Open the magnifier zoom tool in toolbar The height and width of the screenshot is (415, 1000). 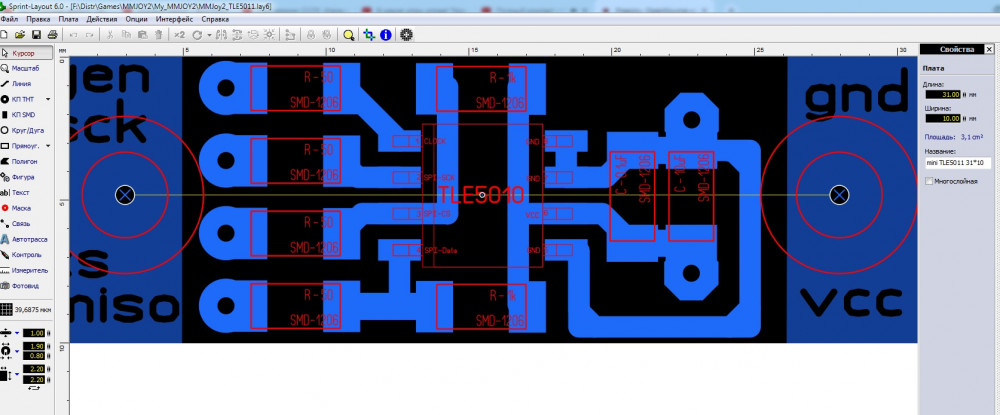point(348,35)
